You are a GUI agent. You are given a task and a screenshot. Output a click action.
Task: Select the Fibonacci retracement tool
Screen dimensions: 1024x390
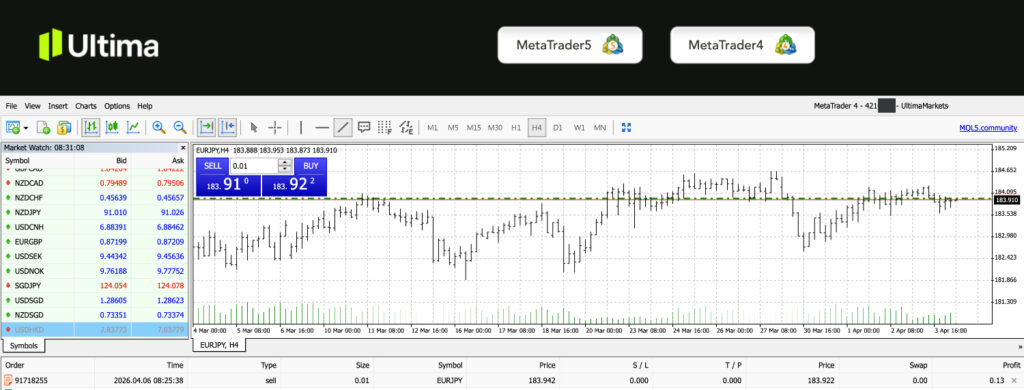coord(385,127)
